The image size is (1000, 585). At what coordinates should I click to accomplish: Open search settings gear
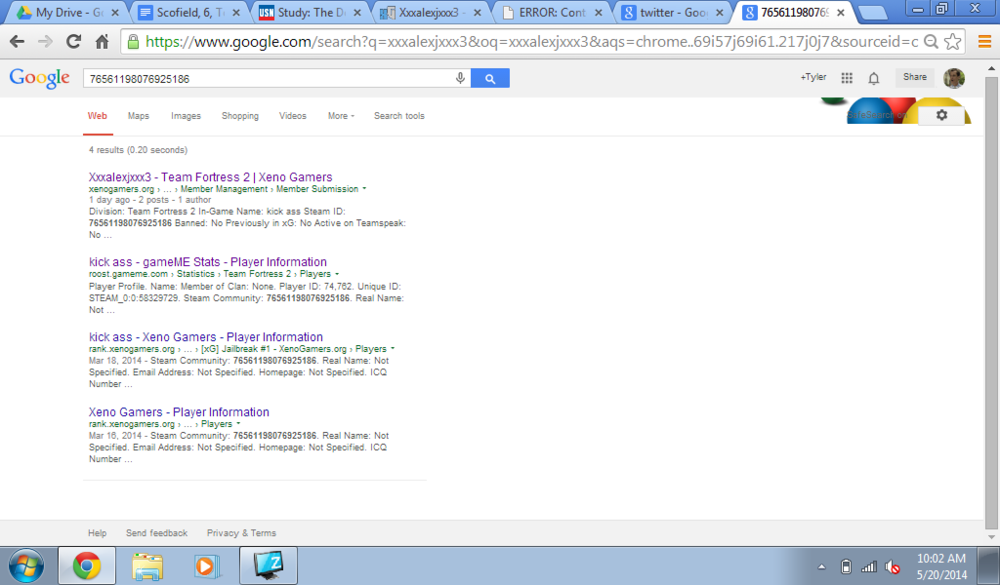(941, 115)
